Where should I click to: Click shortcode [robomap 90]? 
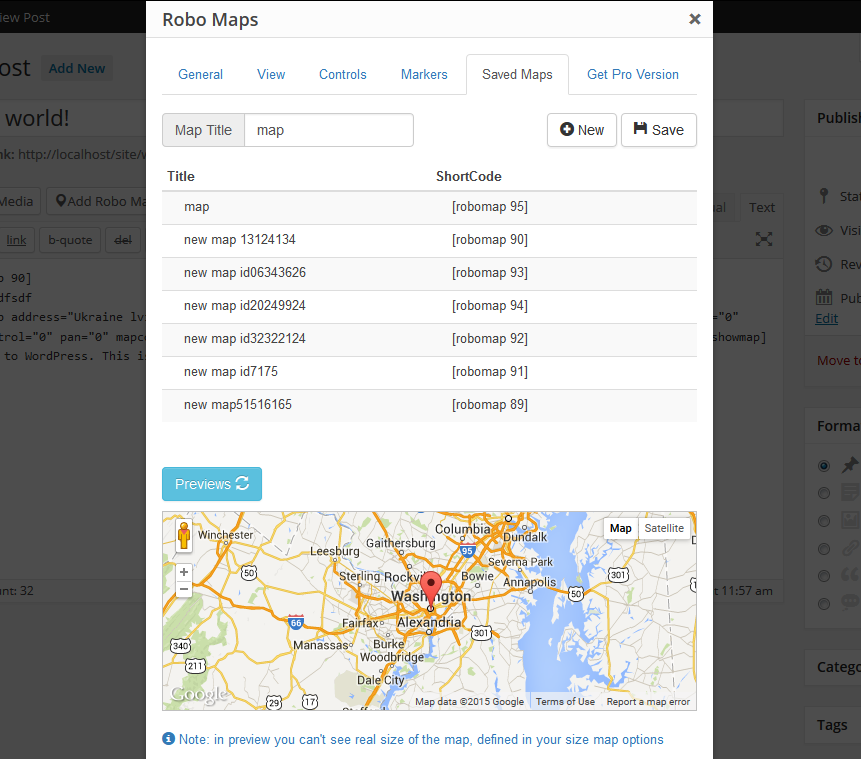tap(490, 240)
